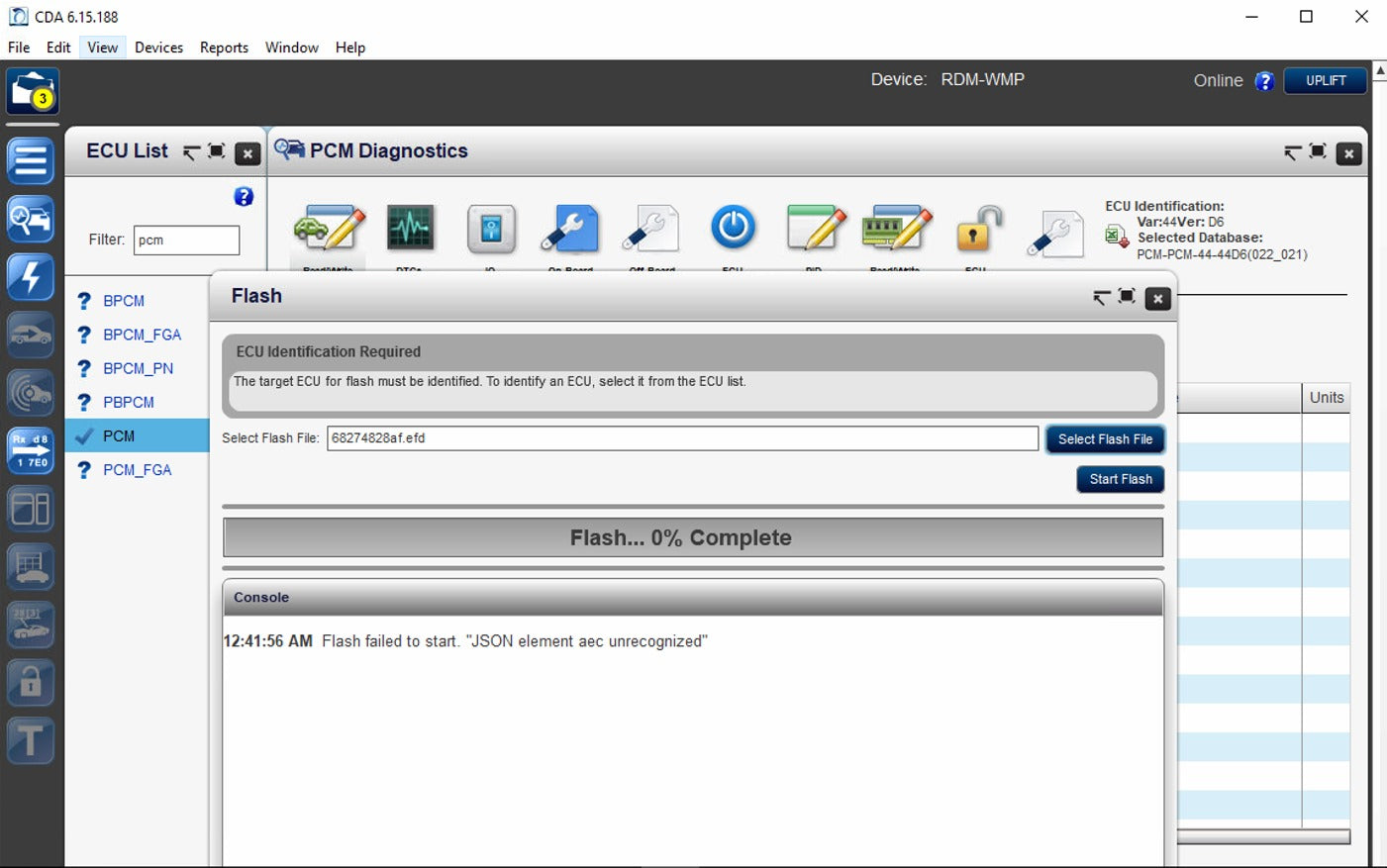1387x868 pixels.
Task: Click the memory Read/Write chip icon
Action: coord(896,229)
